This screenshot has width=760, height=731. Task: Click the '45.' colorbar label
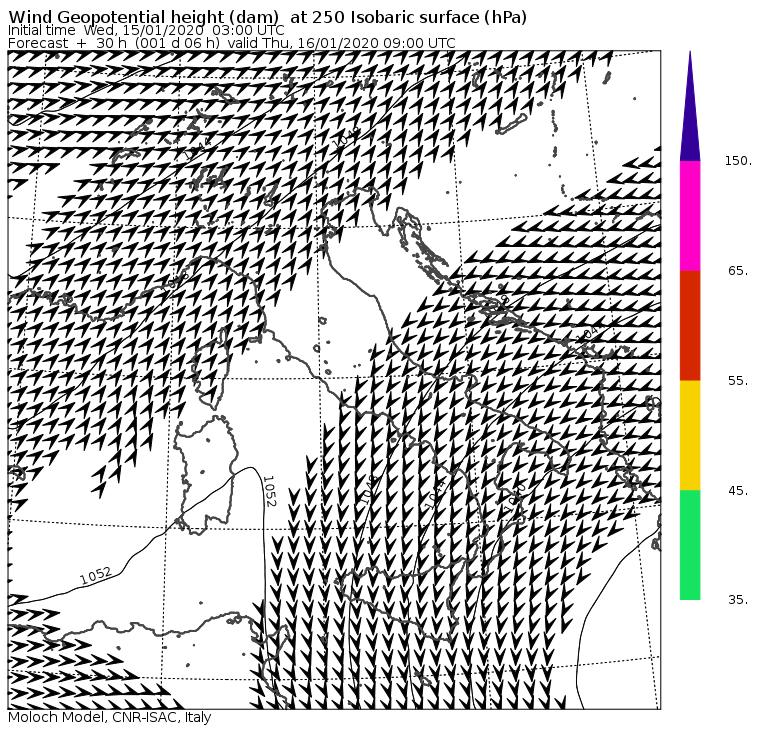coord(738,491)
